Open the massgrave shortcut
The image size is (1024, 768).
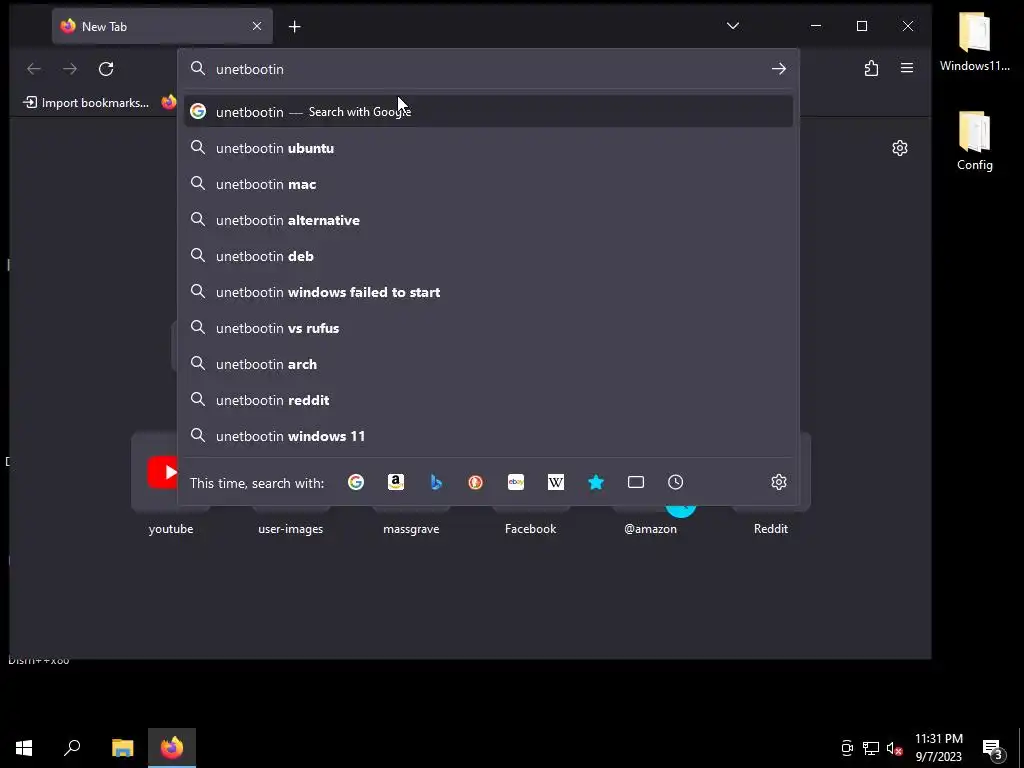click(411, 528)
